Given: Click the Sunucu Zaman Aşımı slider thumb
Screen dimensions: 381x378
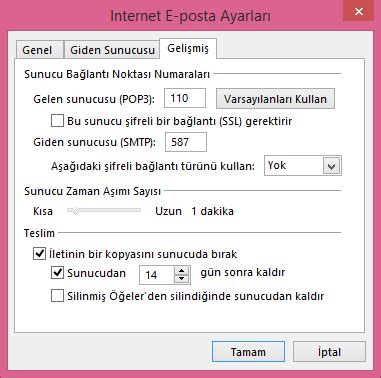Looking at the screenshot, I should [x=76, y=211].
